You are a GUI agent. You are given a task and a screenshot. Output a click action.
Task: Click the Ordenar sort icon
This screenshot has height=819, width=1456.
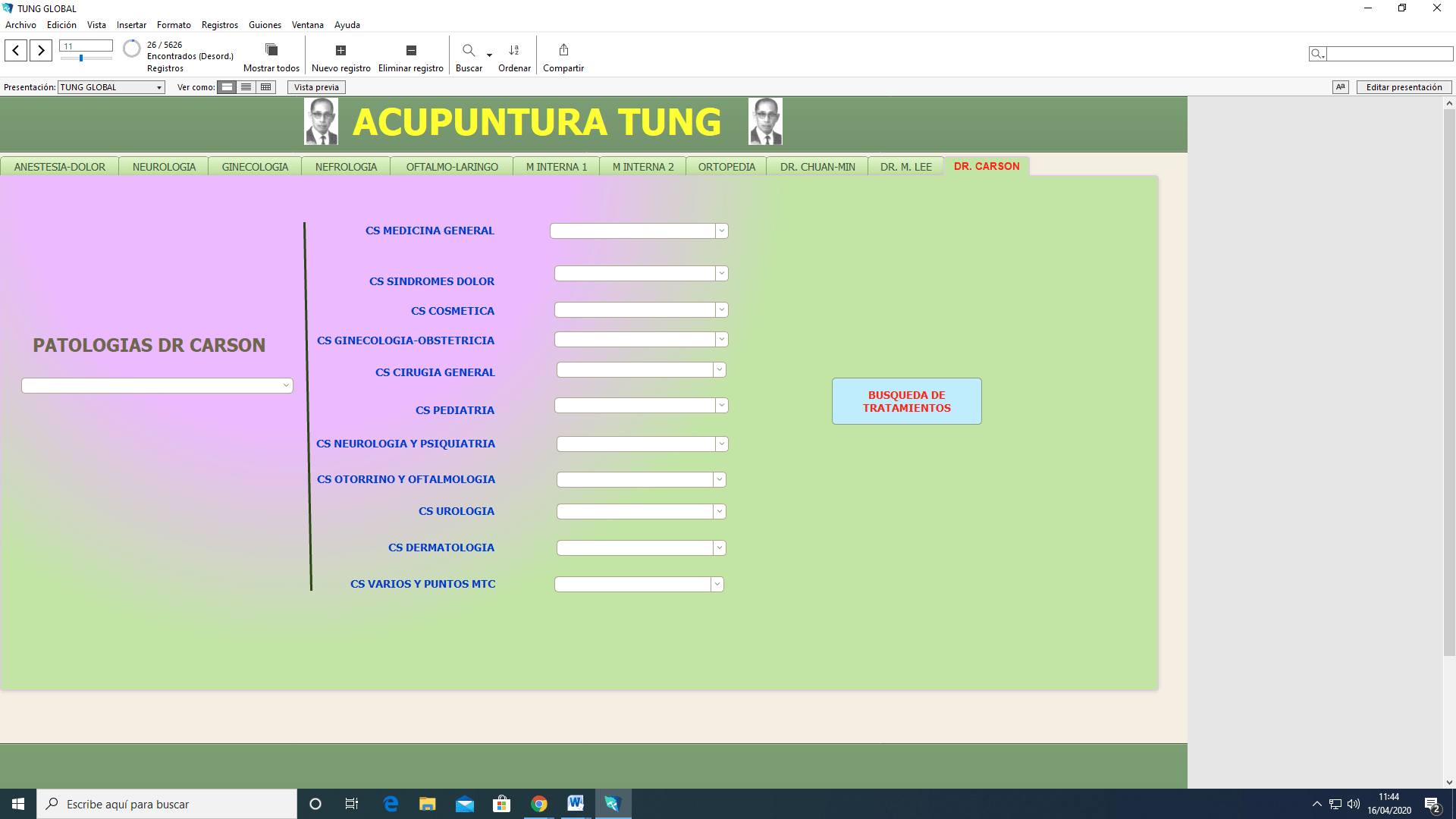[514, 50]
